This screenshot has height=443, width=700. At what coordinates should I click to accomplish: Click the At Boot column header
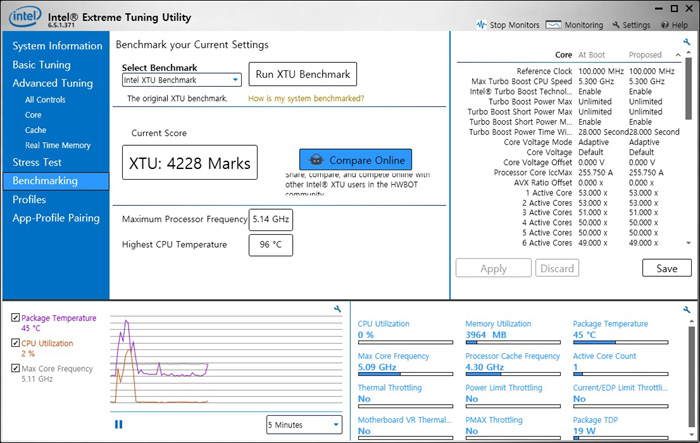pos(592,55)
